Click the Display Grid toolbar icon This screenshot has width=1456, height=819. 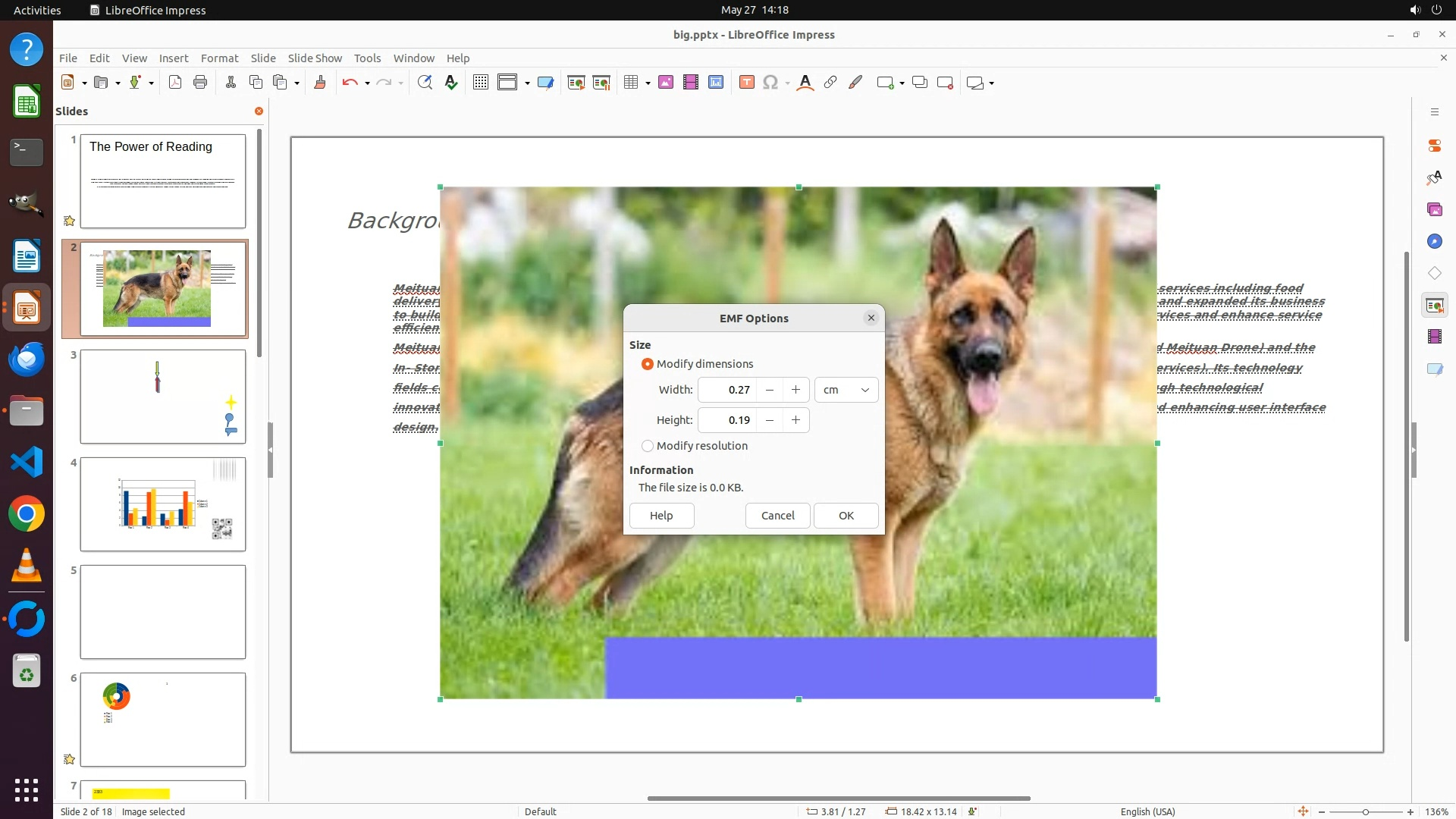[x=481, y=83]
